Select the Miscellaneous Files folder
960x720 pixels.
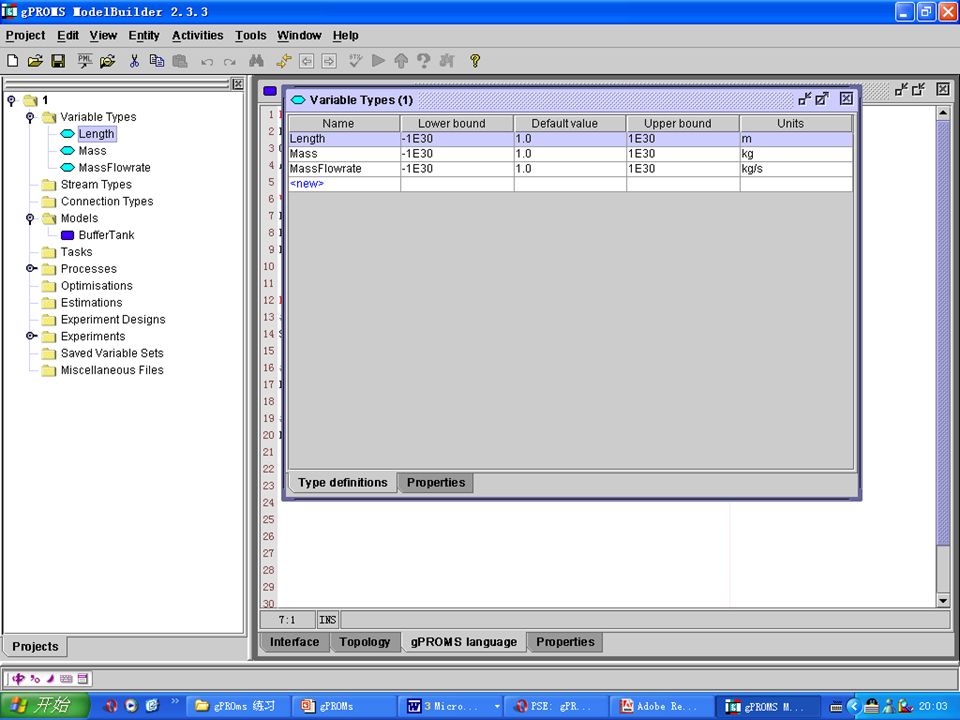(x=112, y=370)
